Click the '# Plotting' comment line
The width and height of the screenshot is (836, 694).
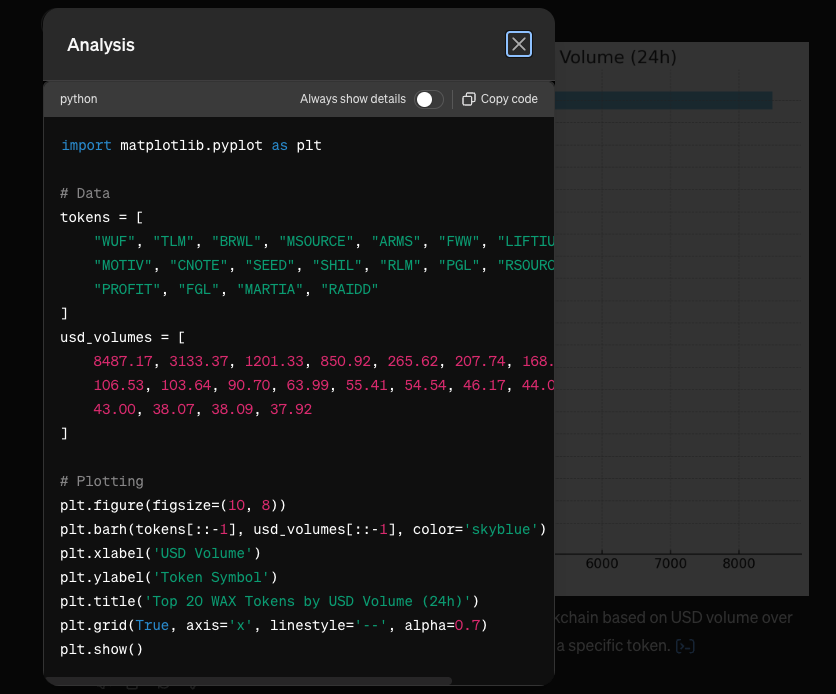(x=102, y=481)
